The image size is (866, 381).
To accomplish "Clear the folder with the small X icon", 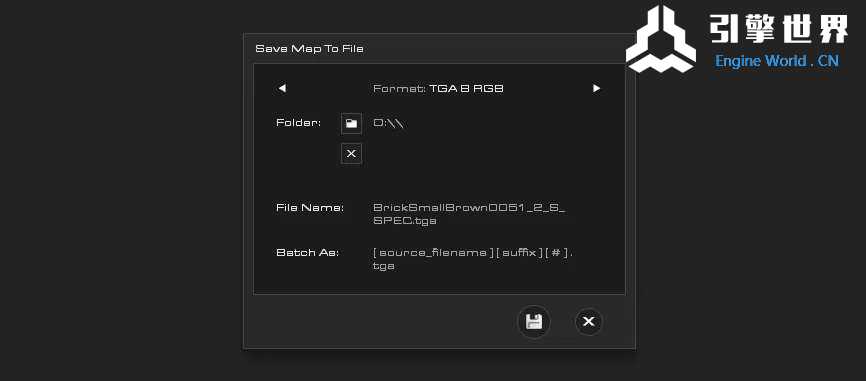I will pyautogui.click(x=351, y=154).
